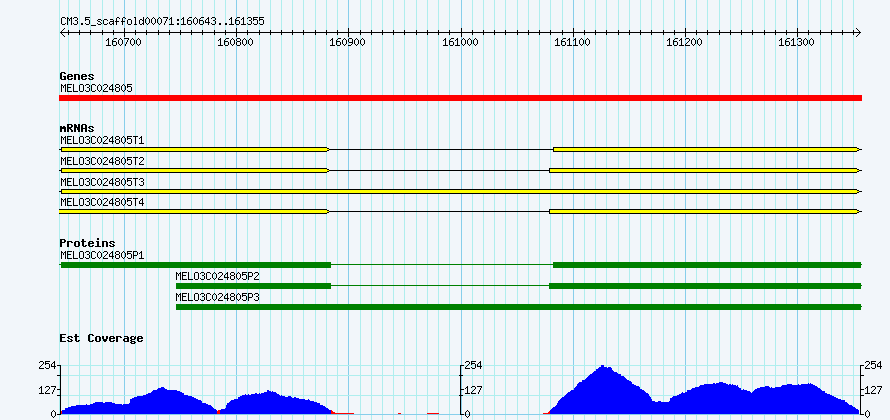Click the first yellow exon of transcript T4
Screen dimensions: 890x420
pyautogui.click(x=194, y=212)
